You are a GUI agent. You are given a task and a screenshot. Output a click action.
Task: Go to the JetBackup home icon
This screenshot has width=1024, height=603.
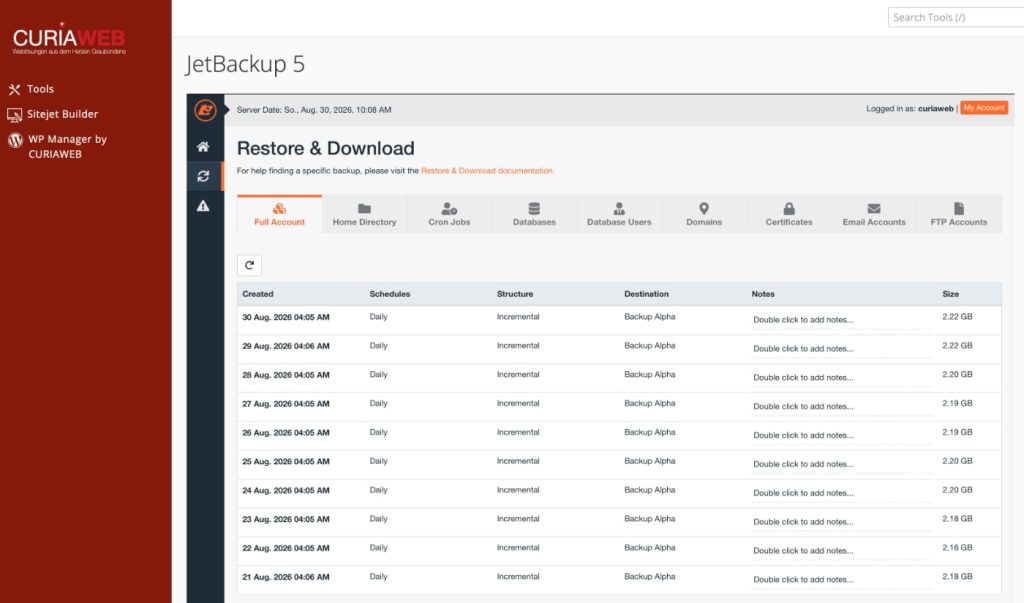tap(203, 147)
